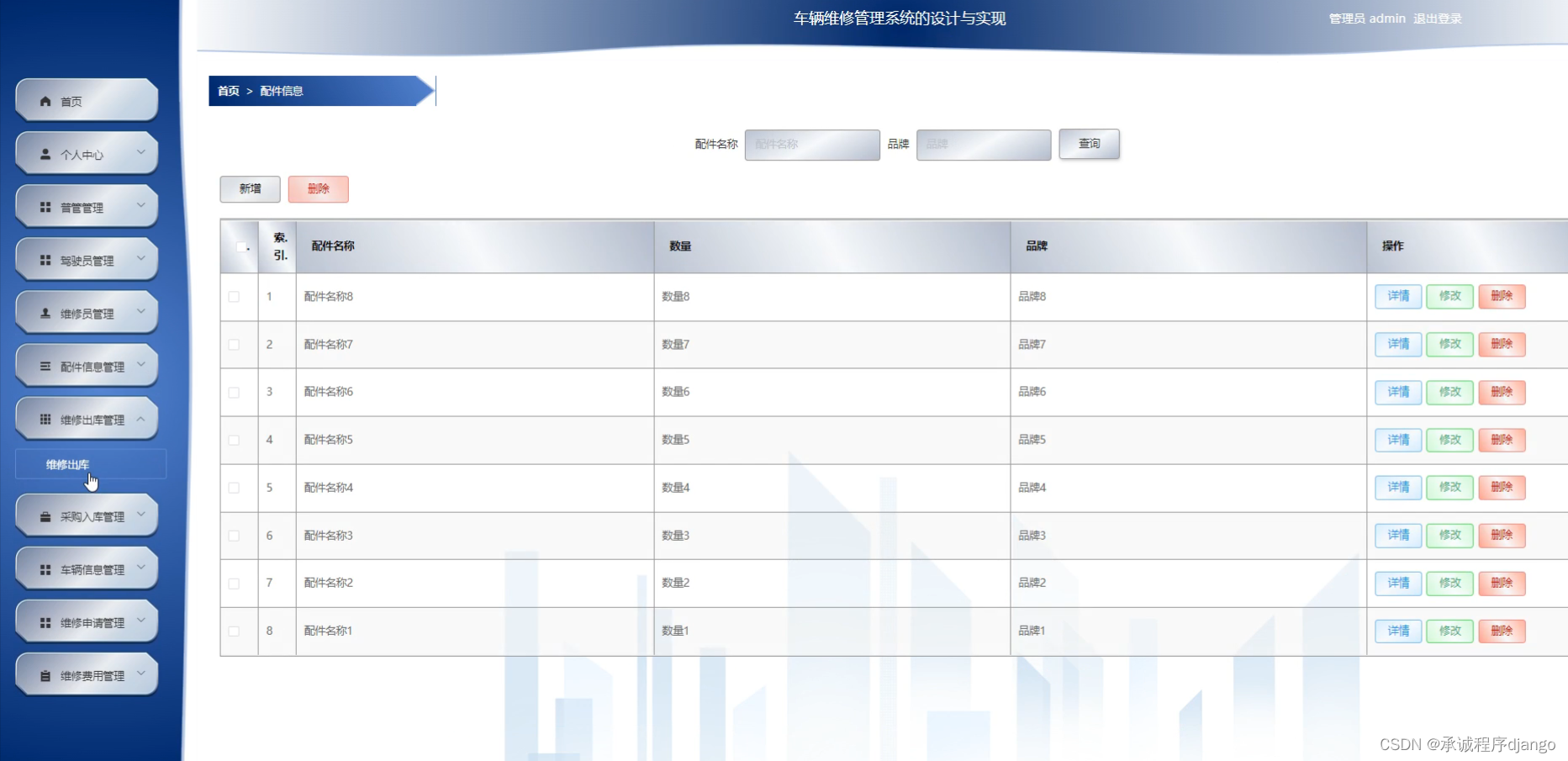This screenshot has height=761, width=1568.
Task: Click the 配件信息管理 list icon
Action: (x=45, y=365)
